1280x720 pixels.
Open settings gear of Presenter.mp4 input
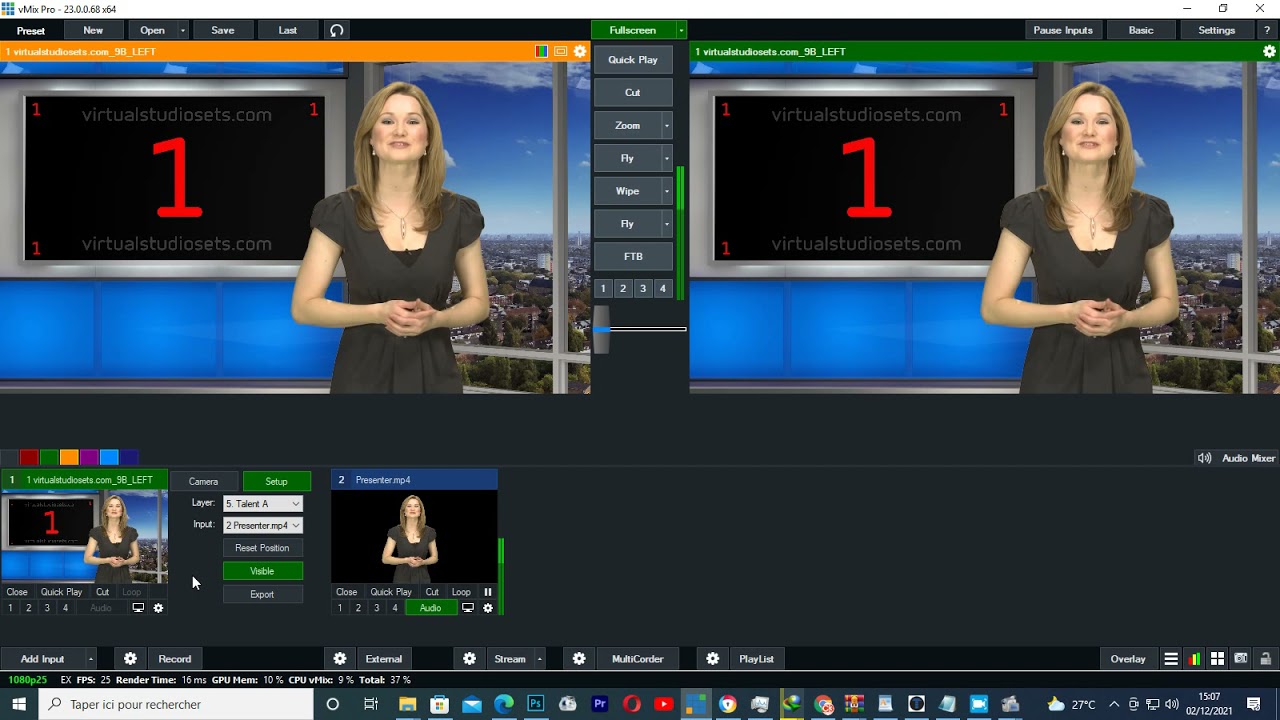click(x=488, y=608)
